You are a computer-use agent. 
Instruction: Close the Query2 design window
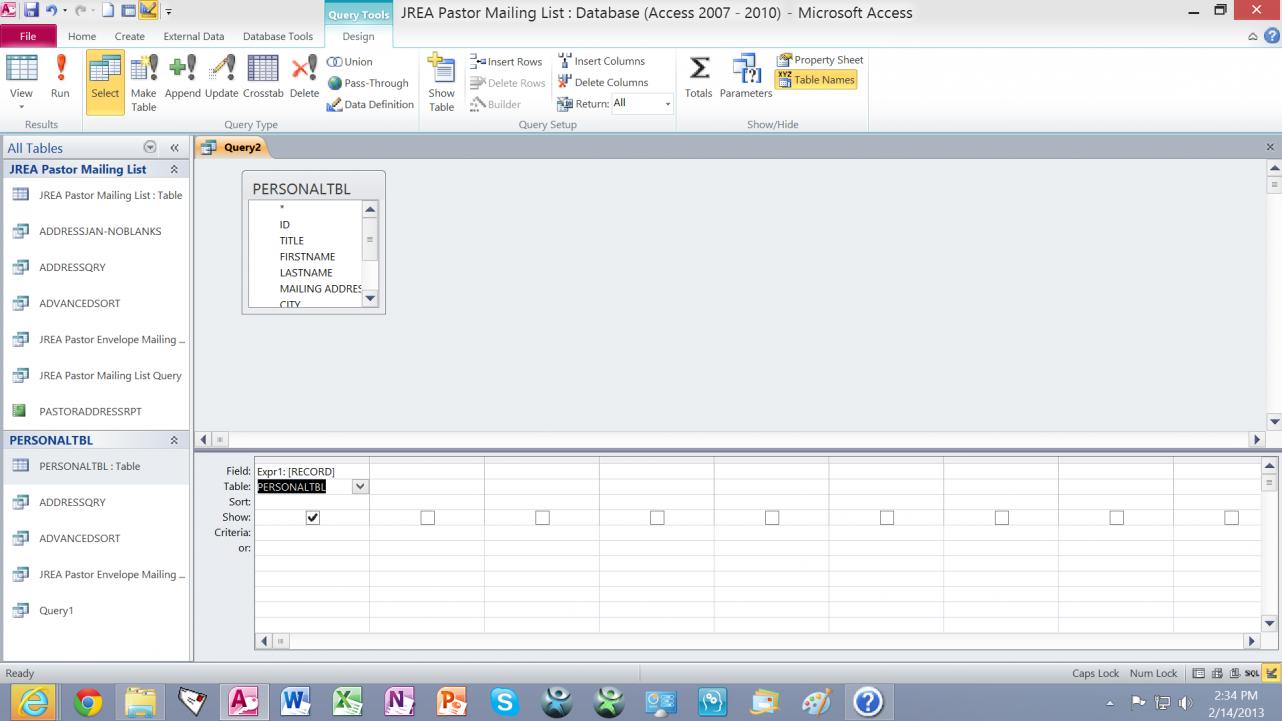pos(1271,147)
